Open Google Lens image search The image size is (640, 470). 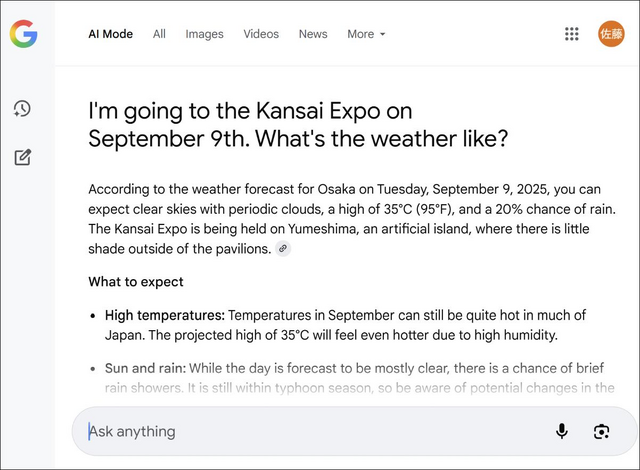pos(601,432)
